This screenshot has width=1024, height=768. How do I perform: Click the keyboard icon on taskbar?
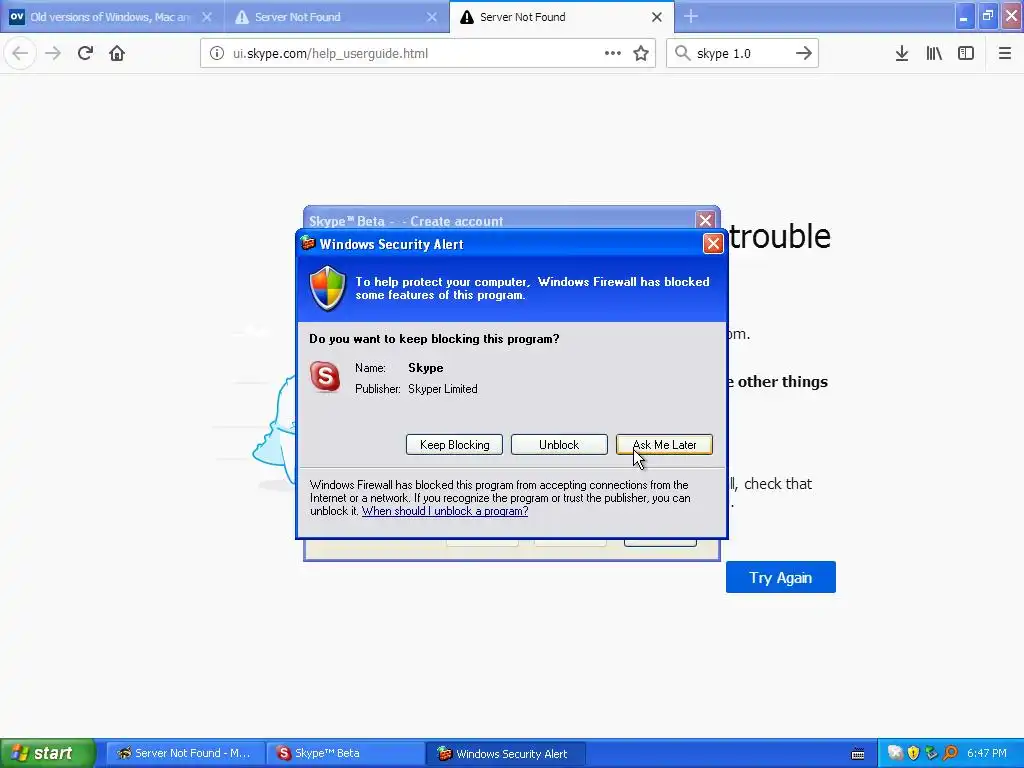[x=858, y=754]
